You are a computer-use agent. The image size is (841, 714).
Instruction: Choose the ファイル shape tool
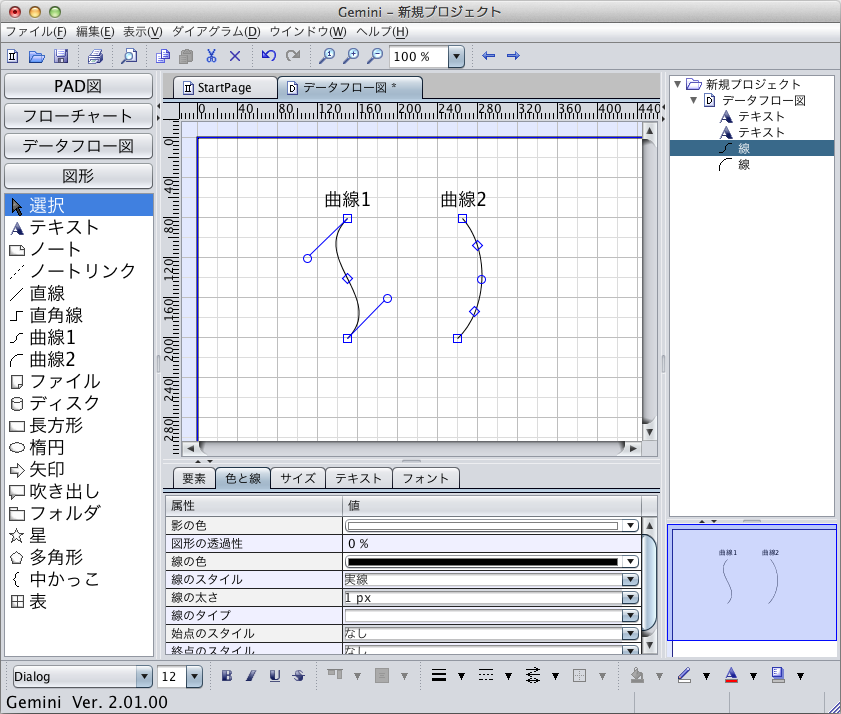click(x=79, y=381)
